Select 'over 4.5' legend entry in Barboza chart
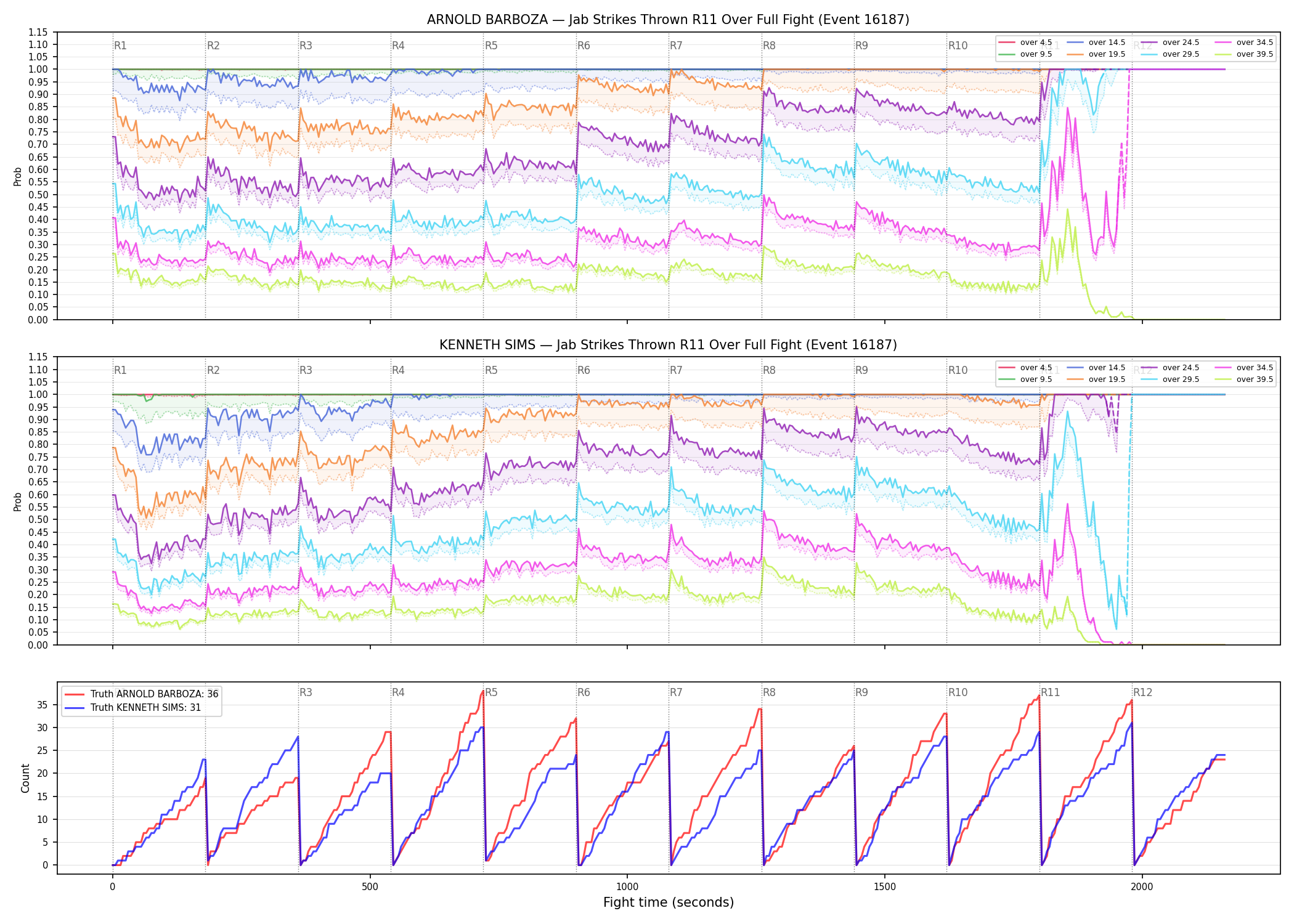Viewport: 1294px width, 924px height. click(1025, 43)
